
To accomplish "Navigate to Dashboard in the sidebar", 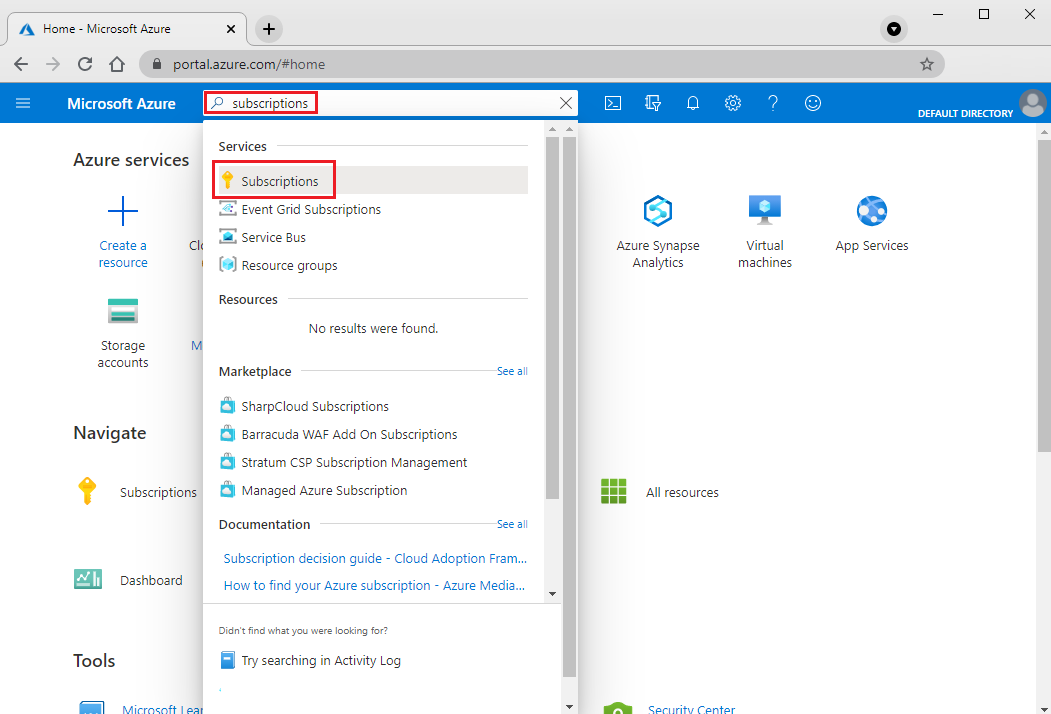I will (x=151, y=580).
